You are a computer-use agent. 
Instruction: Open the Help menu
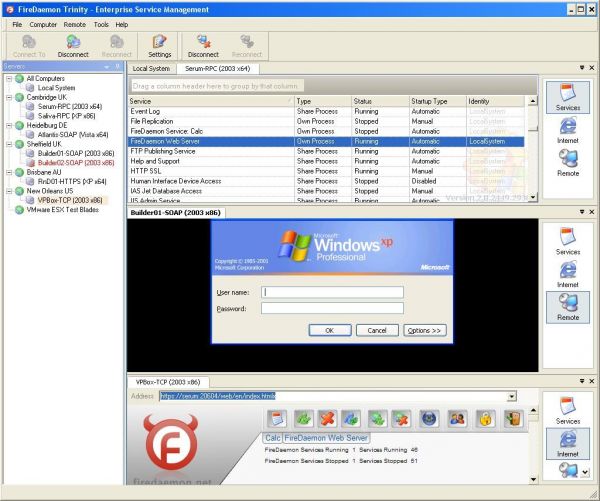[x=122, y=24]
